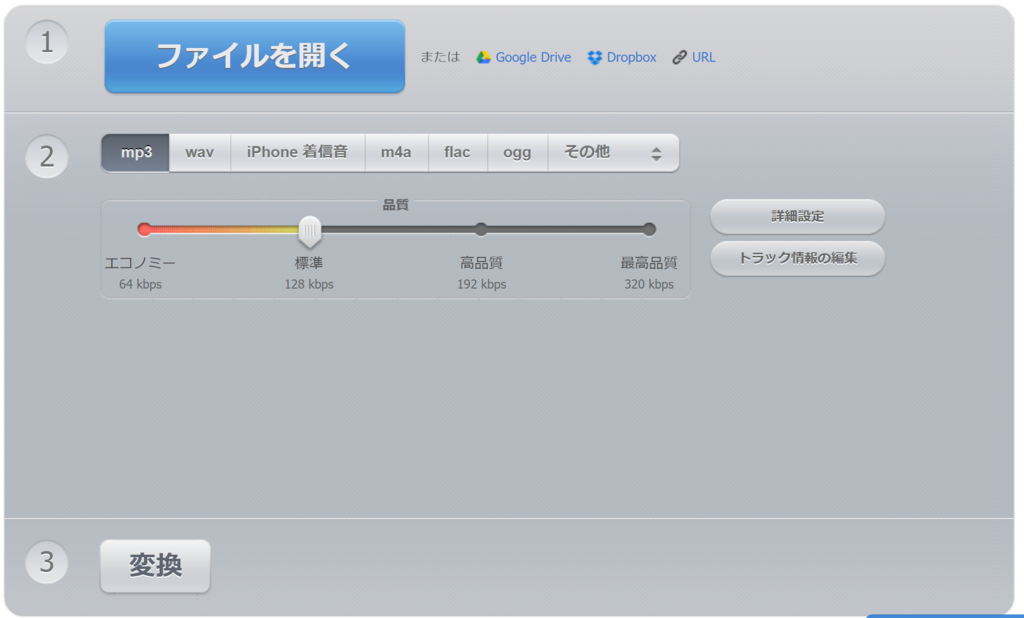Click the 320 kbps label

[648, 284]
